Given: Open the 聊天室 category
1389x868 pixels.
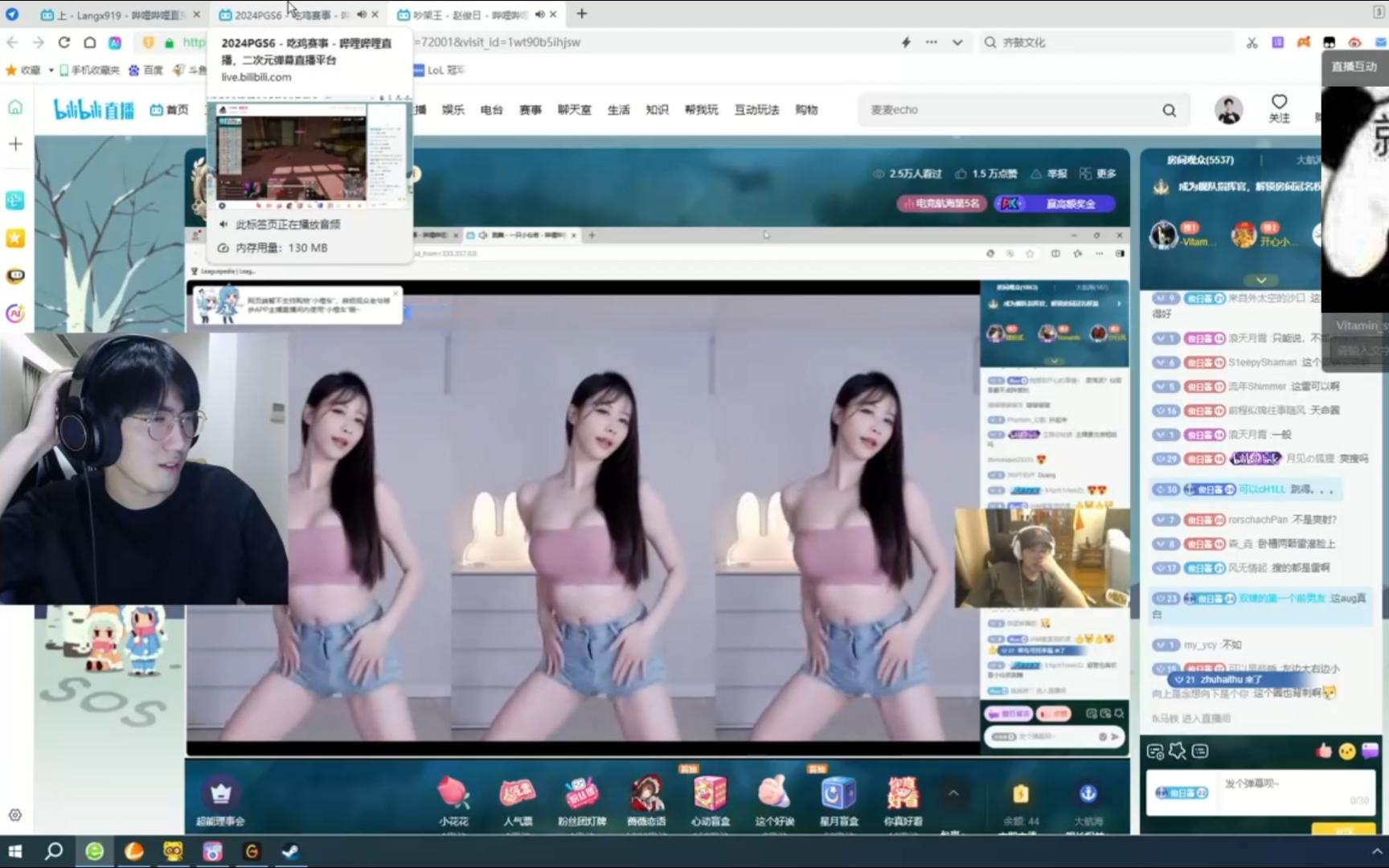Looking at the screenshot, I should coord(574,109).
